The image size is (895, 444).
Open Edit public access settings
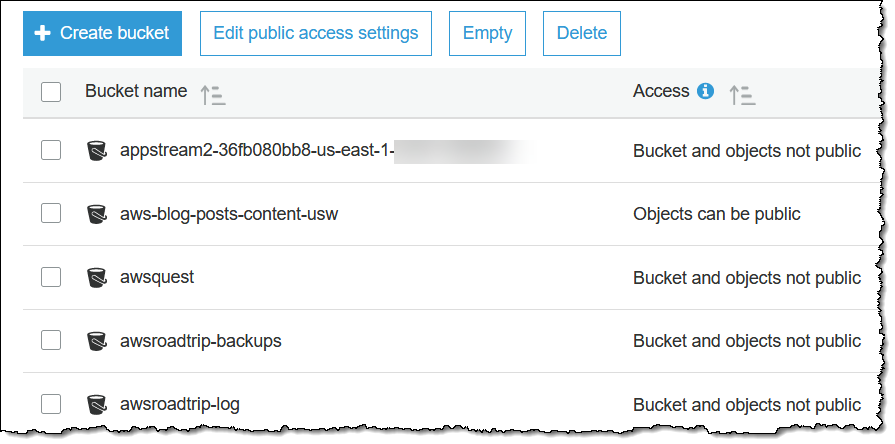tap(315, 33)
